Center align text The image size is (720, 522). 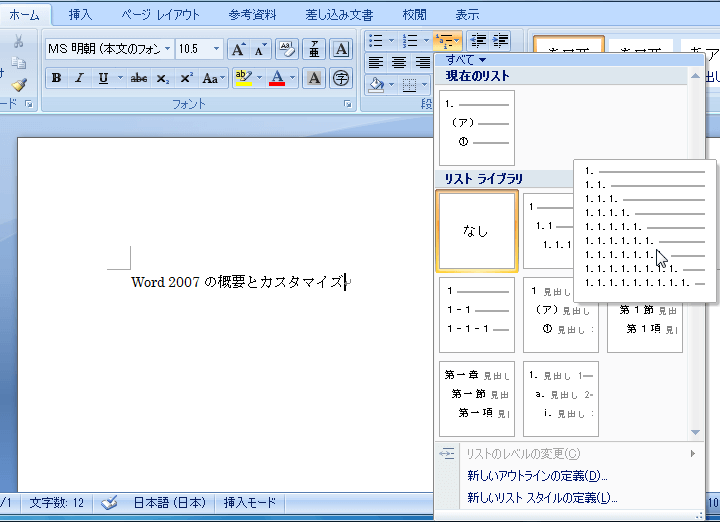point(399,62)
